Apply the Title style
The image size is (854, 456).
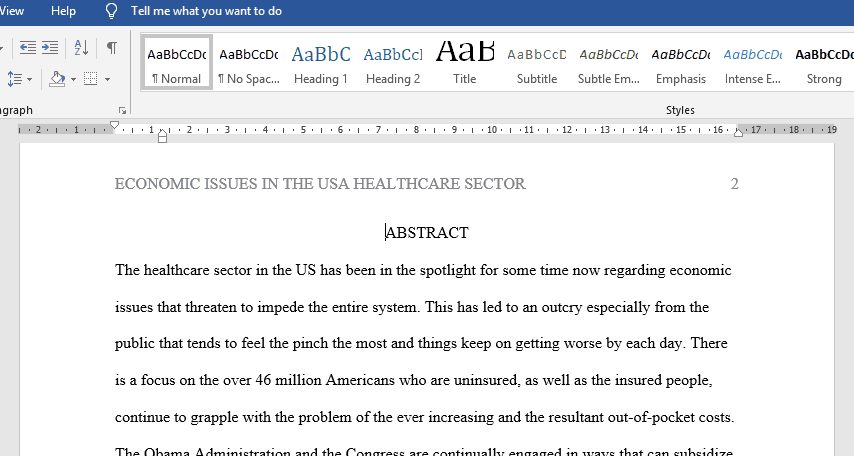pyautogui.click(x=465, y=63)
